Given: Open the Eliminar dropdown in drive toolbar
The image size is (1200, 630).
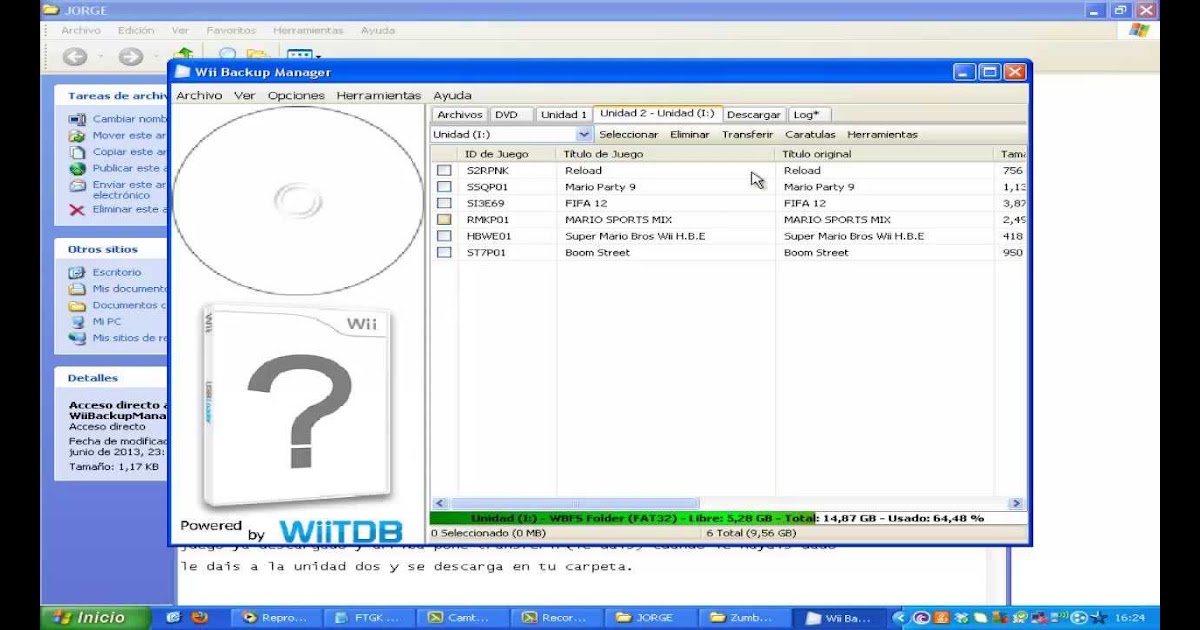Looking at the screenshot, I should click(x=690, y=134).
